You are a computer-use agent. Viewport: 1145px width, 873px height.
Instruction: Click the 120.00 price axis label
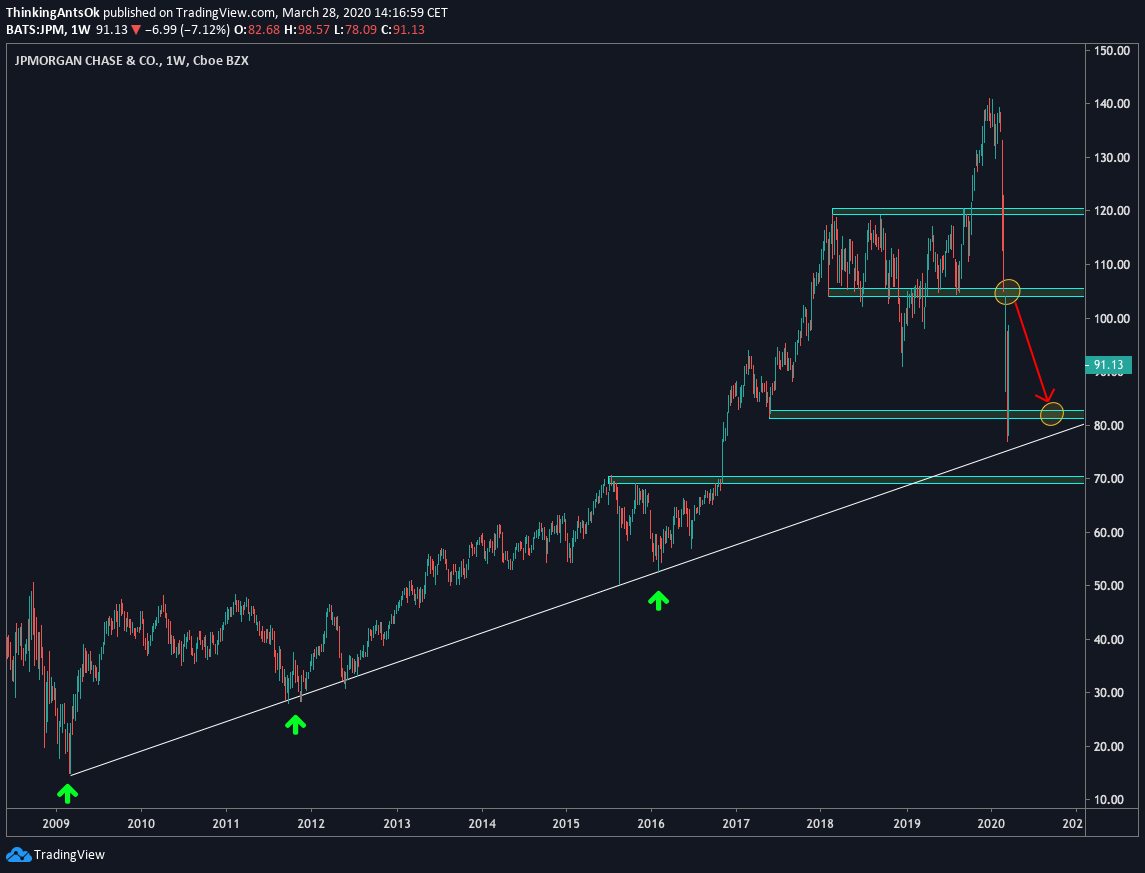[1112, 211]
